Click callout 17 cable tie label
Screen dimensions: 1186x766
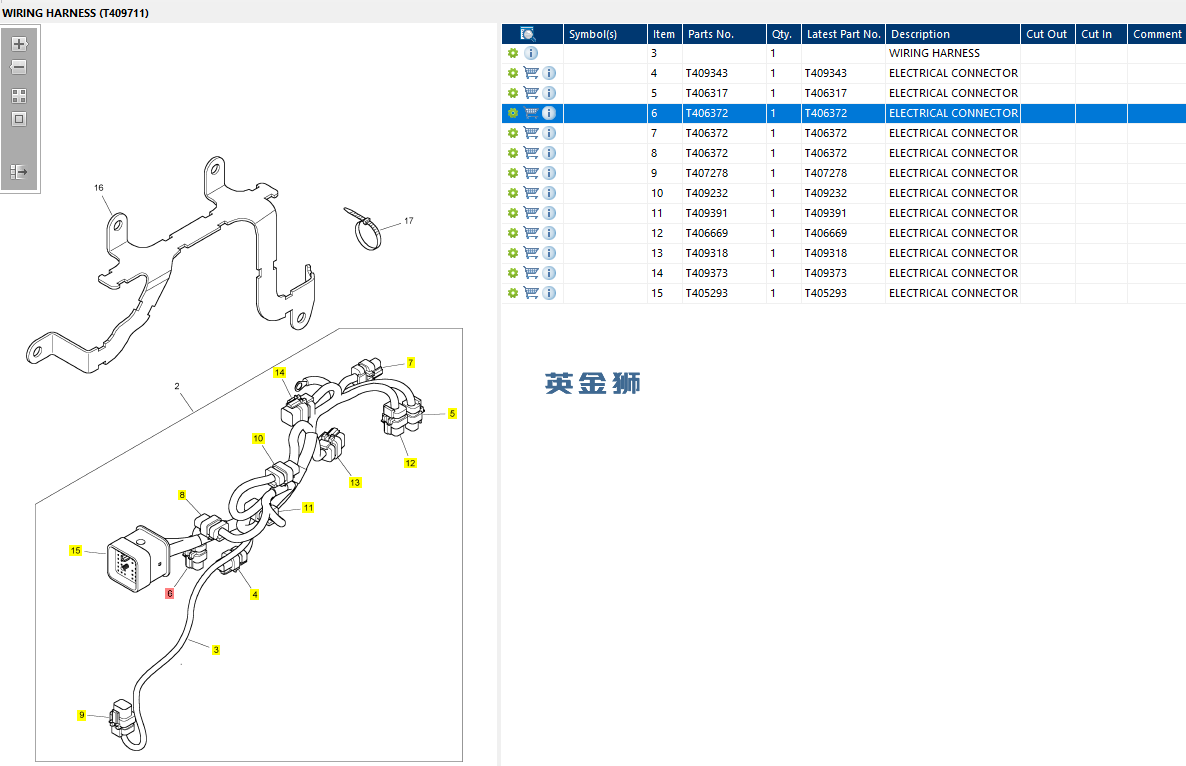tap(408, 221)
